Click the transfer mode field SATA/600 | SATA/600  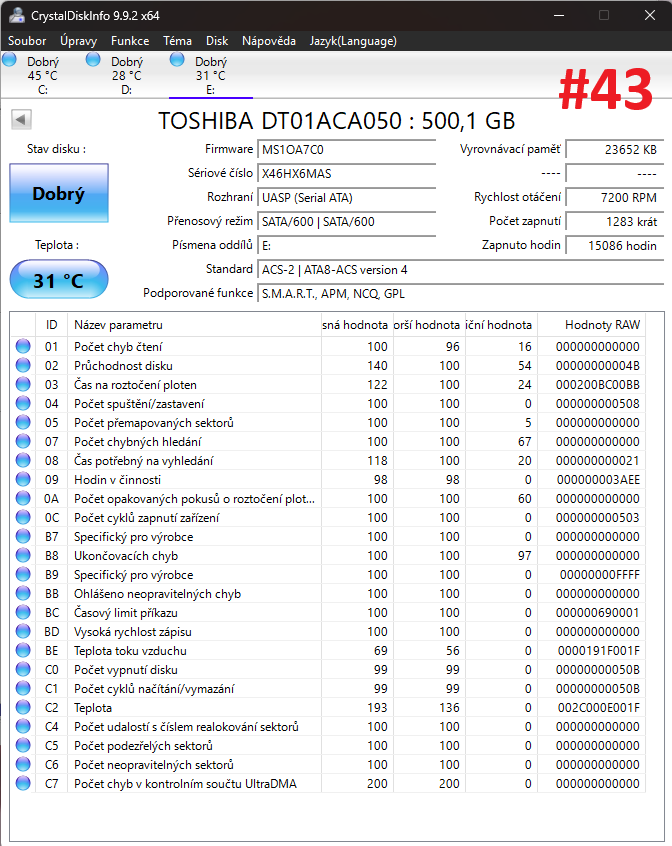[x=346, y=222]
